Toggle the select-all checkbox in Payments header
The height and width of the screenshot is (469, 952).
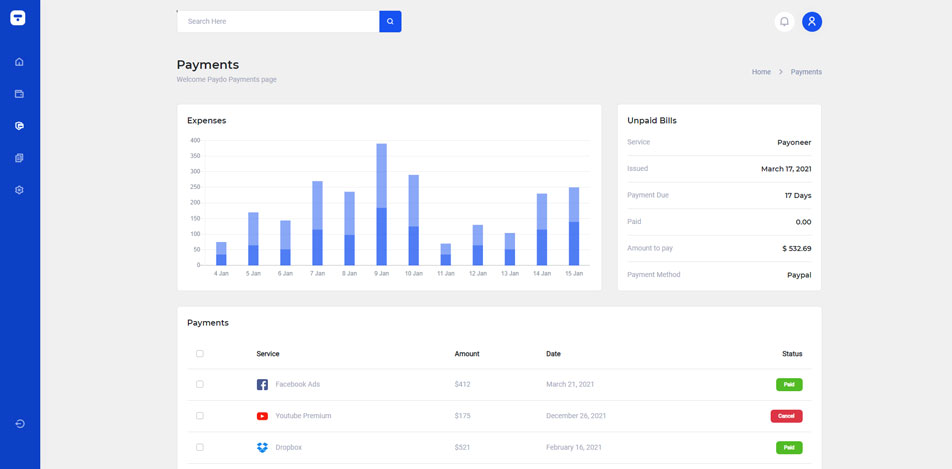200,353
